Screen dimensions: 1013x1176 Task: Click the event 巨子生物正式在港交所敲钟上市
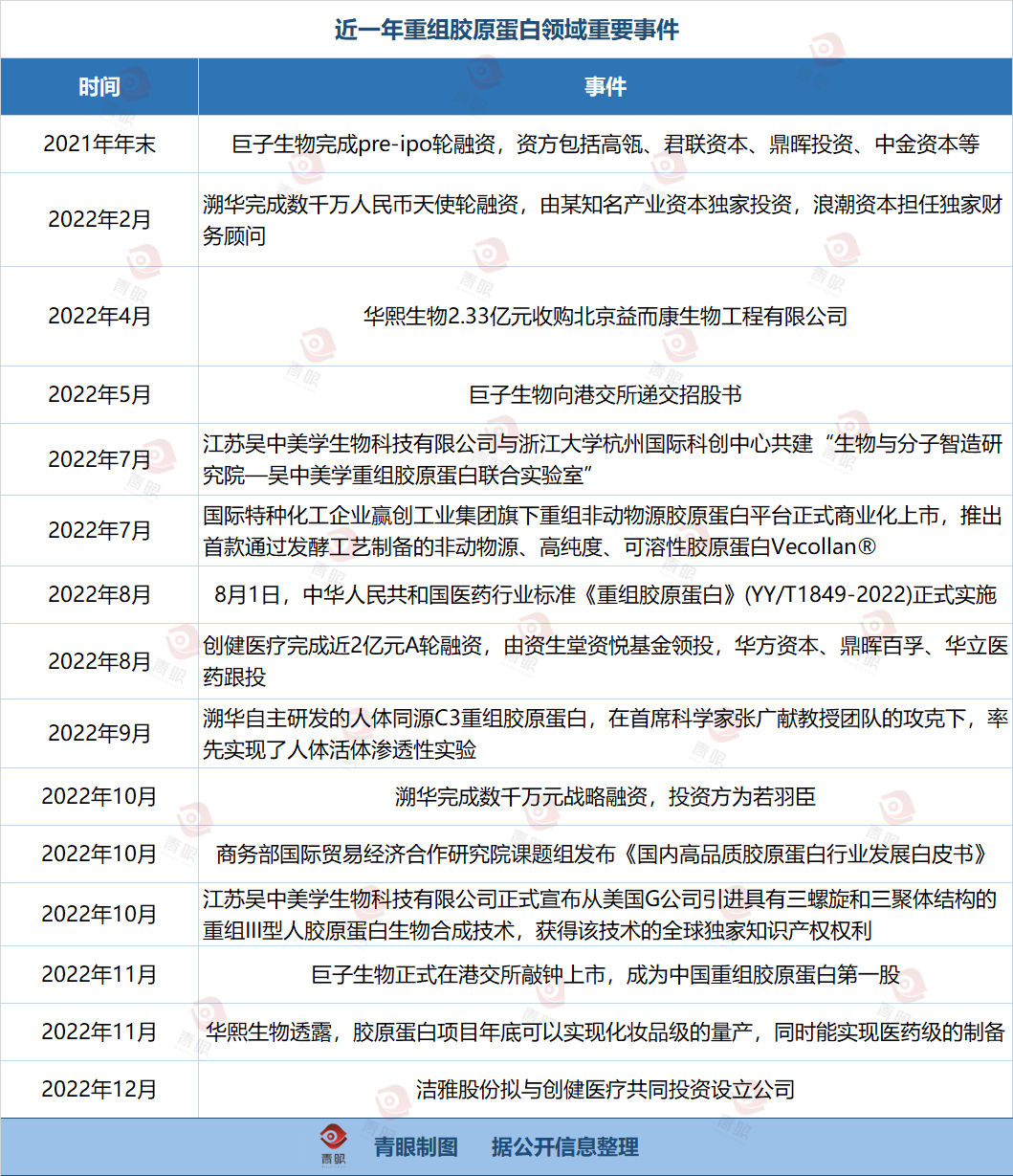[x=606, y=975]
